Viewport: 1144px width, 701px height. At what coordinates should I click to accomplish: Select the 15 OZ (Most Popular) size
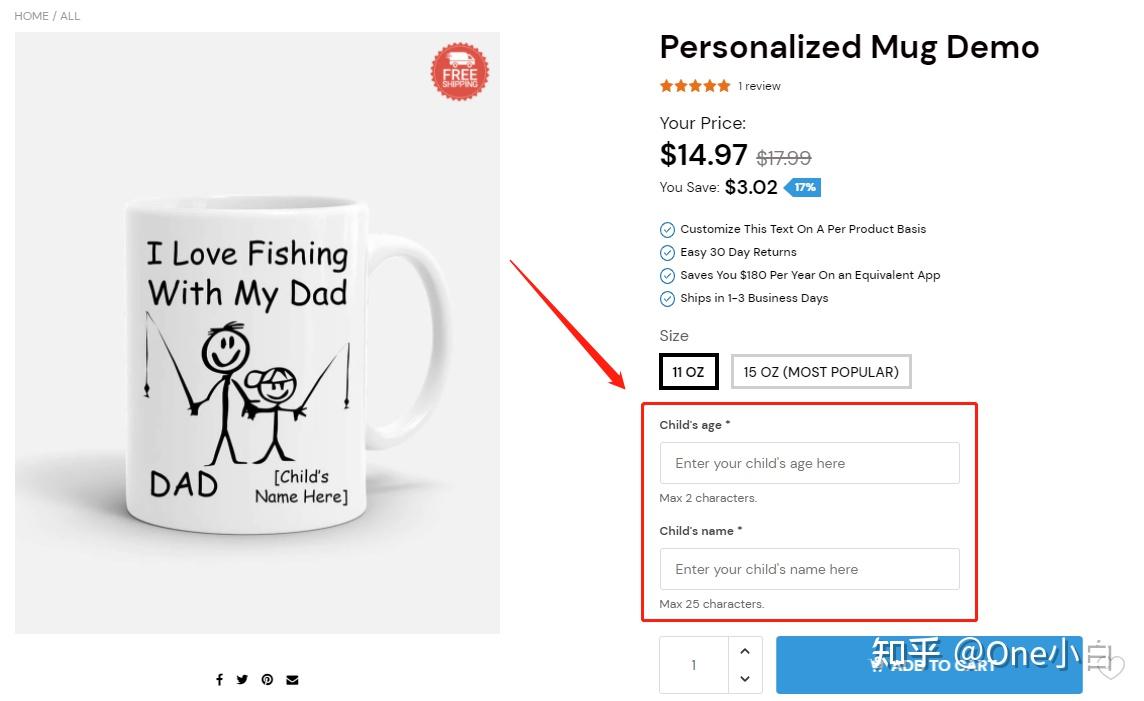click(821, 371)
